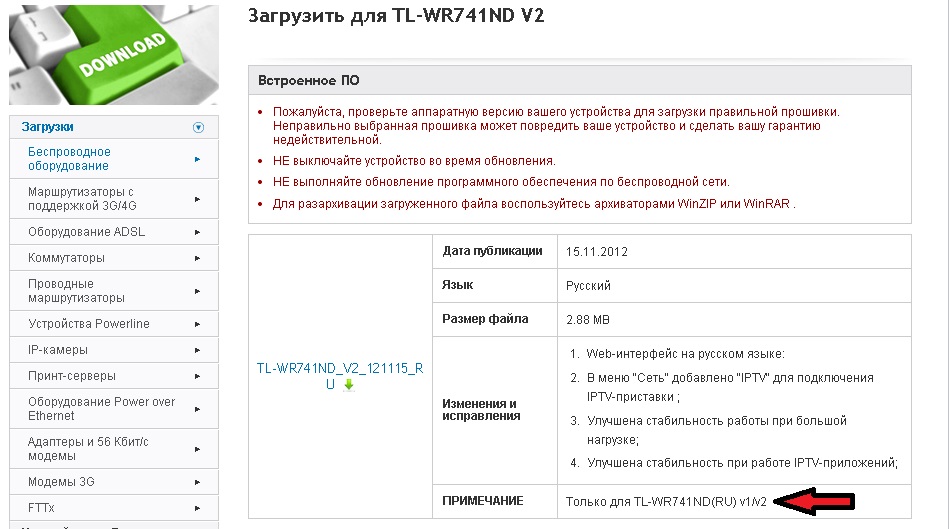Expand arrow beside Адаптеры и 56 Кбит/с модемы
Image resolution: width=949 pixels, height=529 pixels.
(x=197, y=449)
